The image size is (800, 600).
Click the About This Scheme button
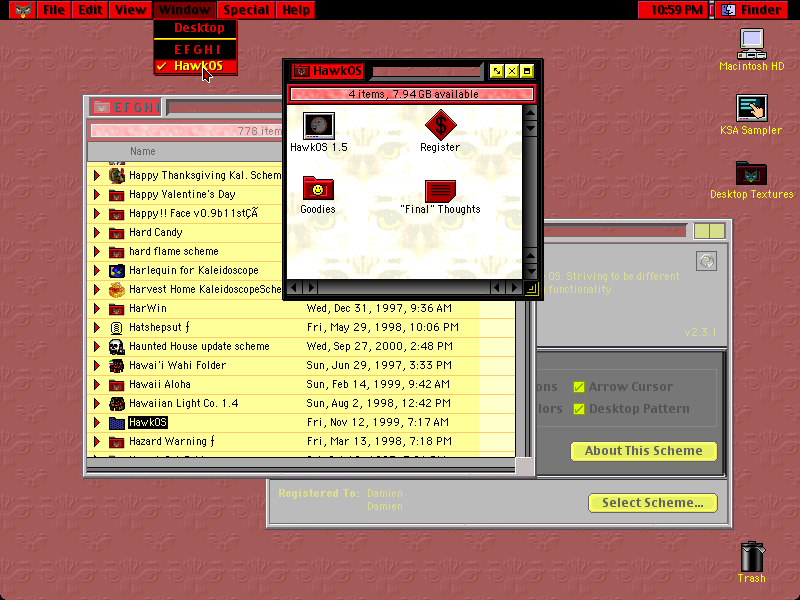click(643, 451)
